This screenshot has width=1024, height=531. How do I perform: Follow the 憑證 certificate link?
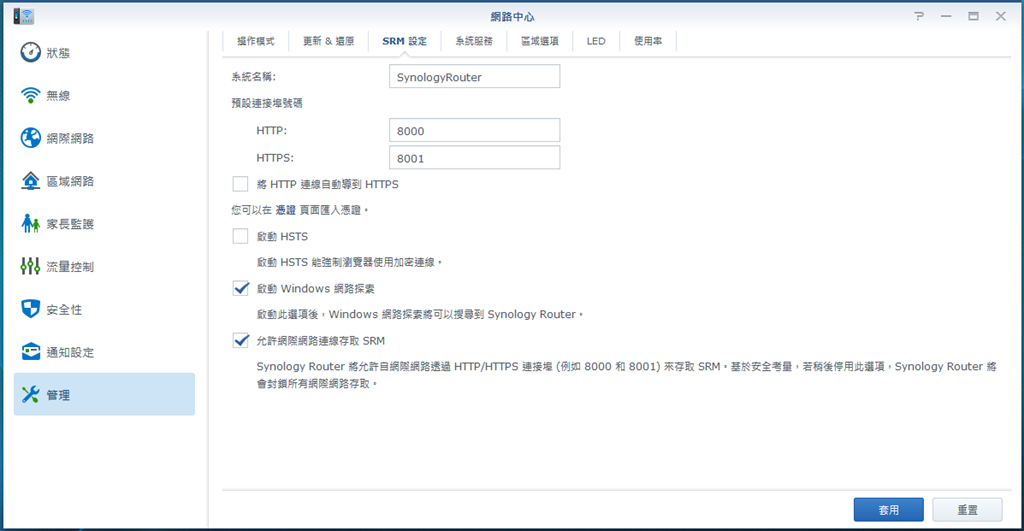[x=285, y=210]
